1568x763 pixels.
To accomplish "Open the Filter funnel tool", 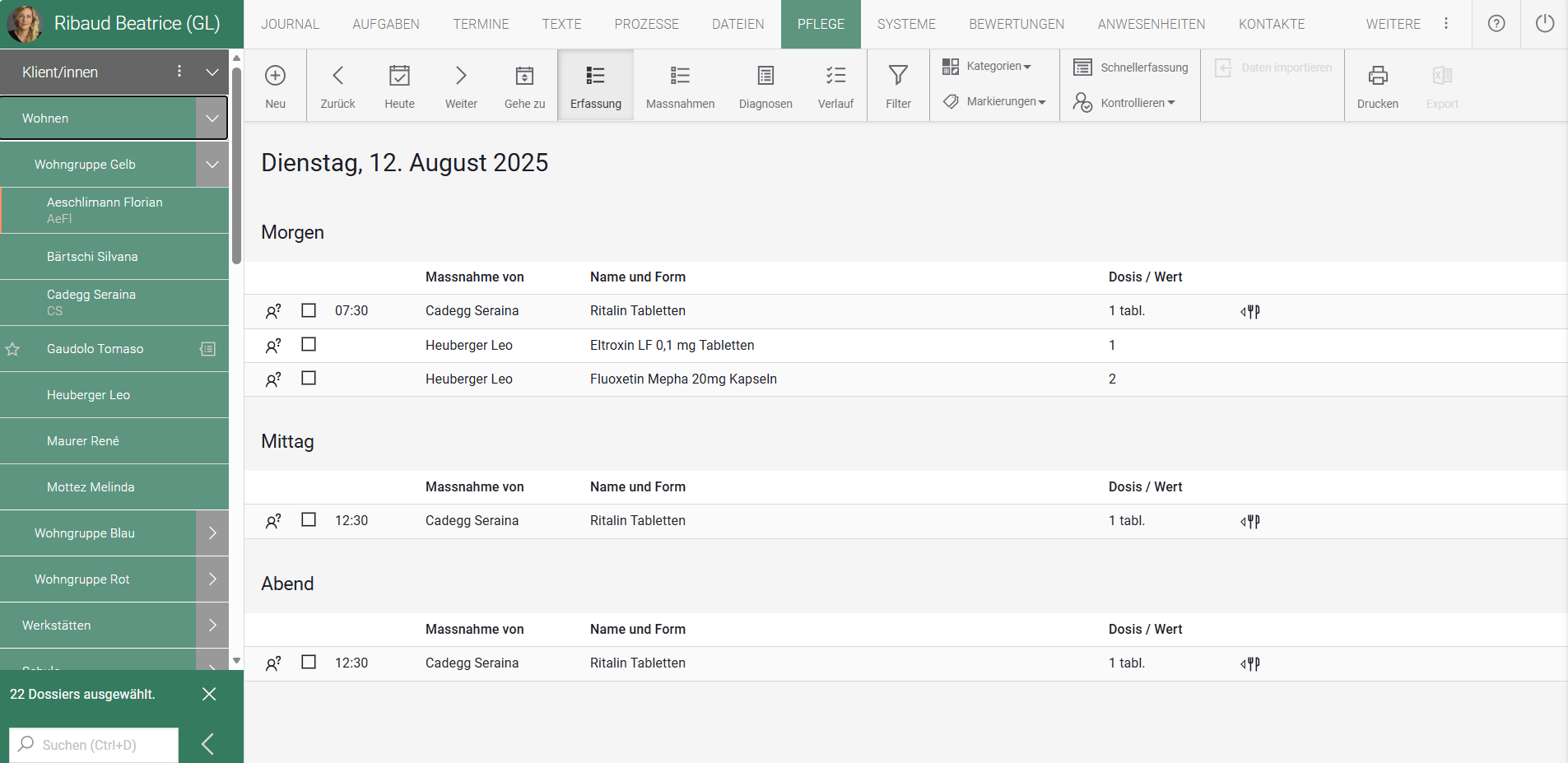I will (x=898, y=76).
